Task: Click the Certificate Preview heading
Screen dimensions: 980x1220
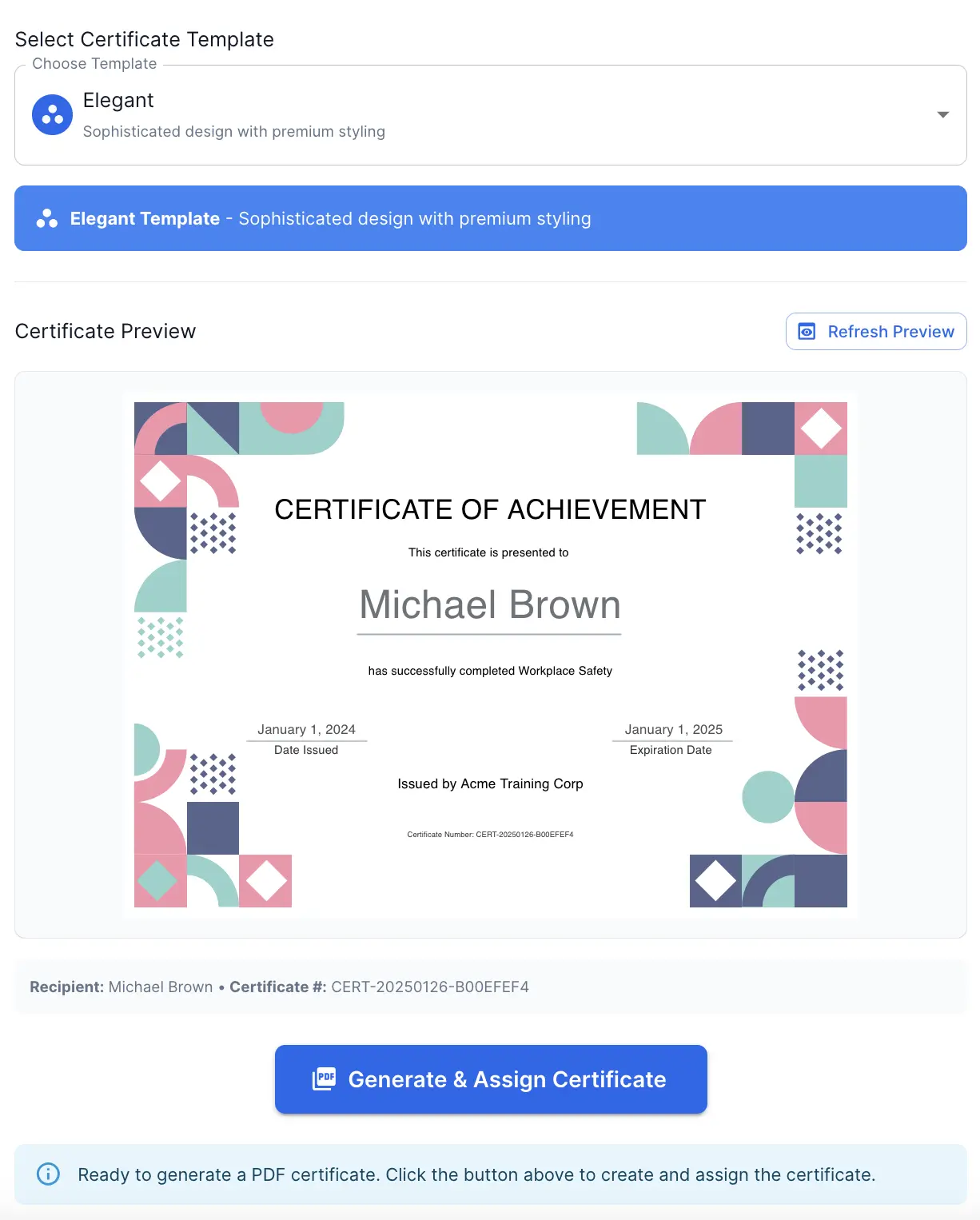Action: tap(106, 331)
